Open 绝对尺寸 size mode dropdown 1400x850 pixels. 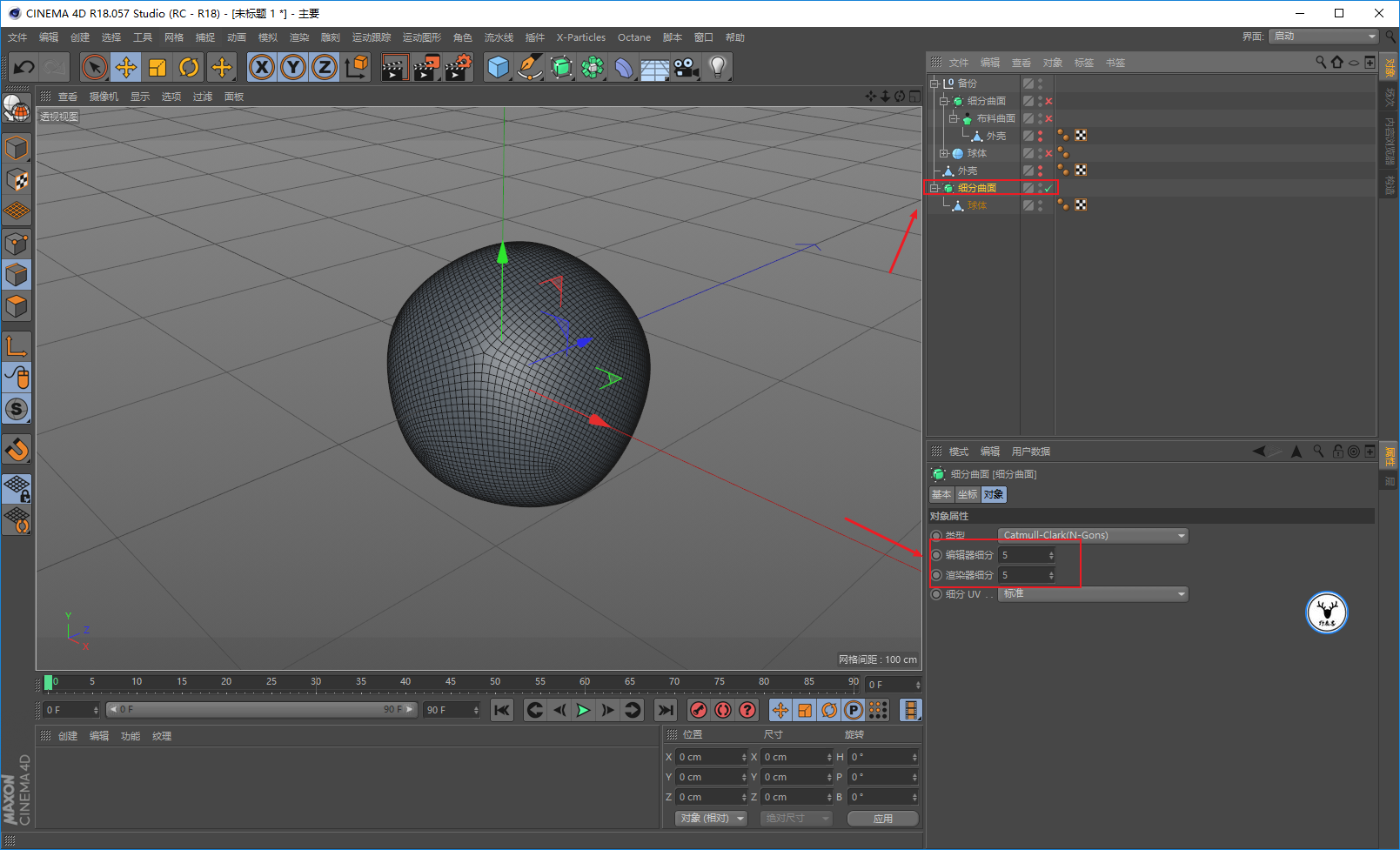[796, 819]
